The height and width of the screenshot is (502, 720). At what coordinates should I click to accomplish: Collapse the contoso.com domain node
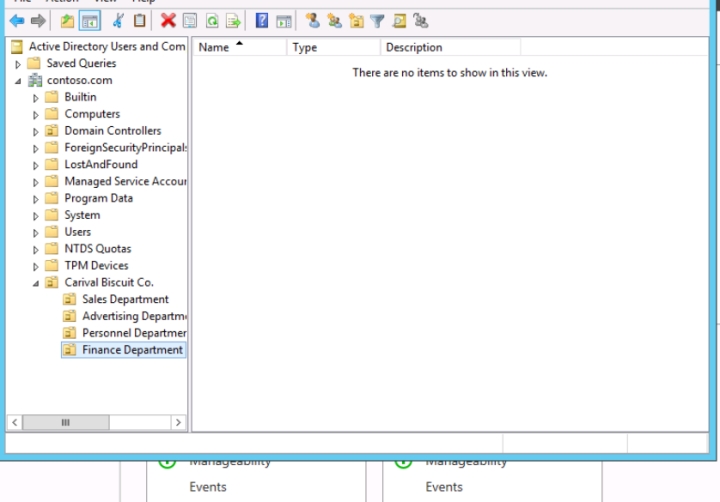tap(19, 81)
